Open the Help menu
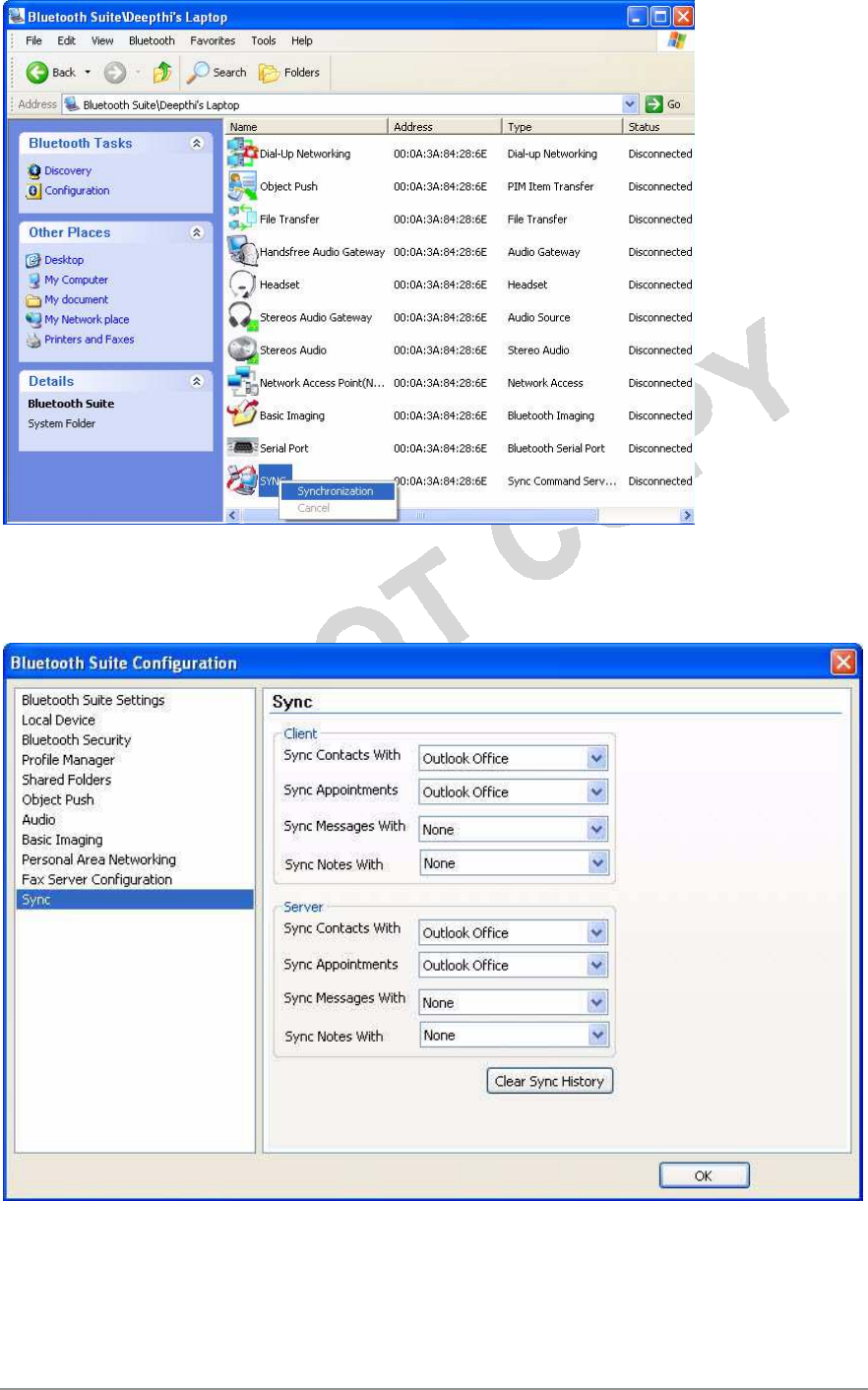868x1390 pixels. pyautogui.click(x=302, y=40)
